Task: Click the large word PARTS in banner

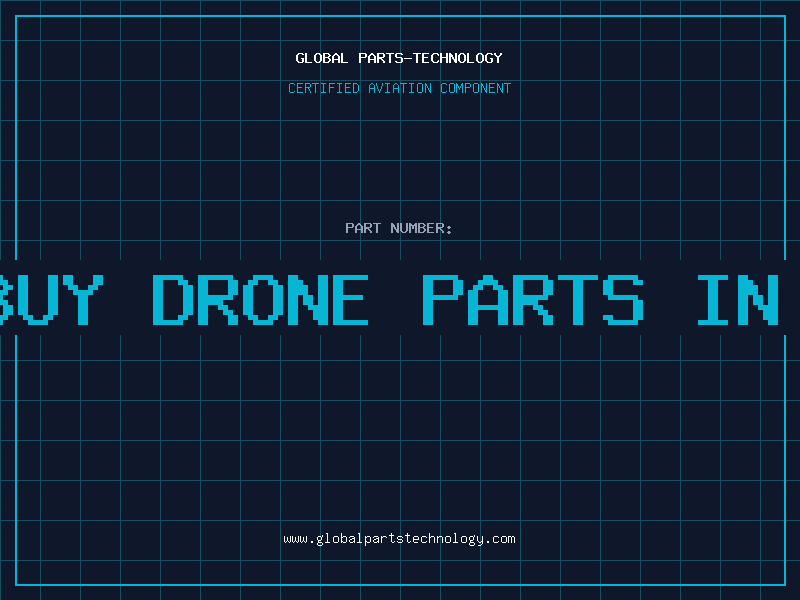Action: point(533,299)
